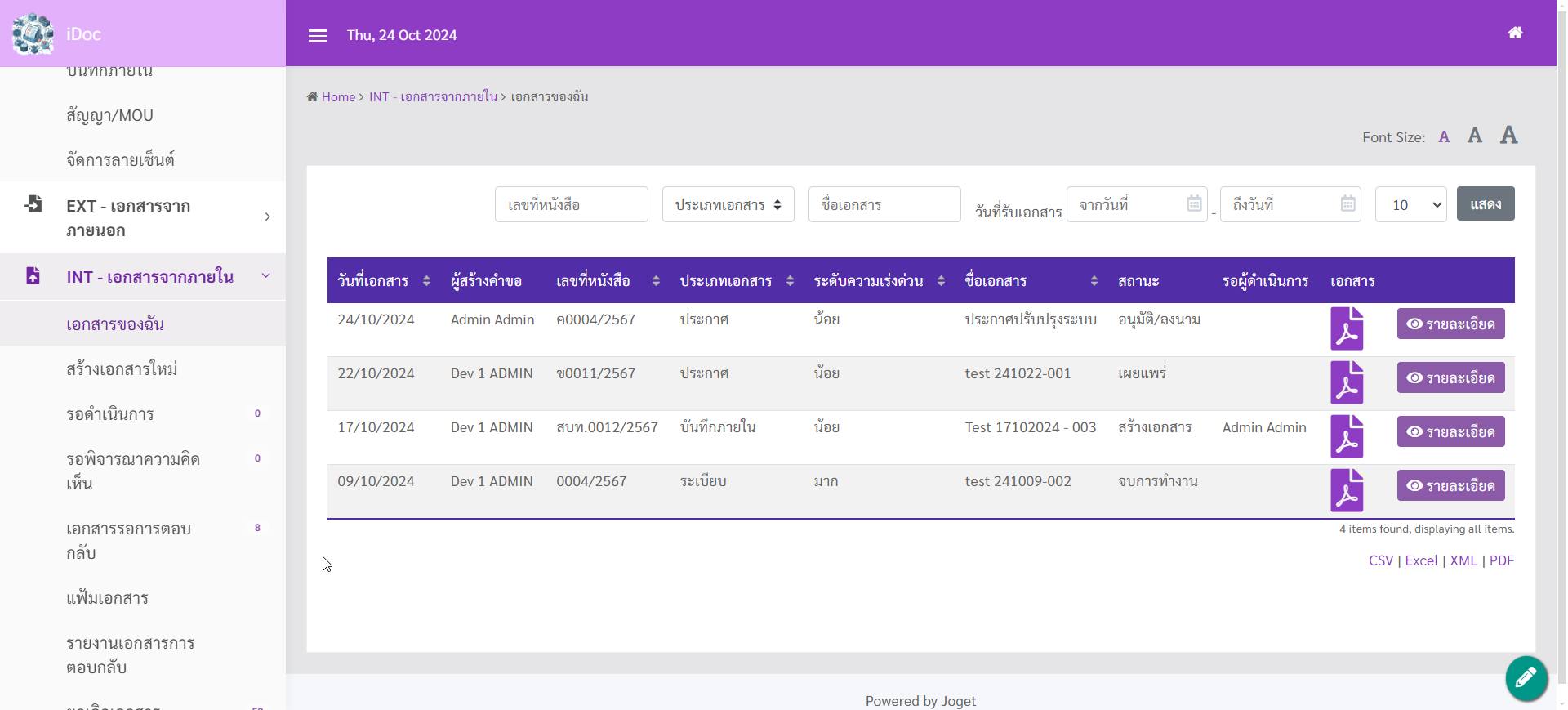Open แฟ้มเอกสาร in sidebar
Viewport: 1568px width, 710px height.
pyautogui.click(x=143, y=597)
